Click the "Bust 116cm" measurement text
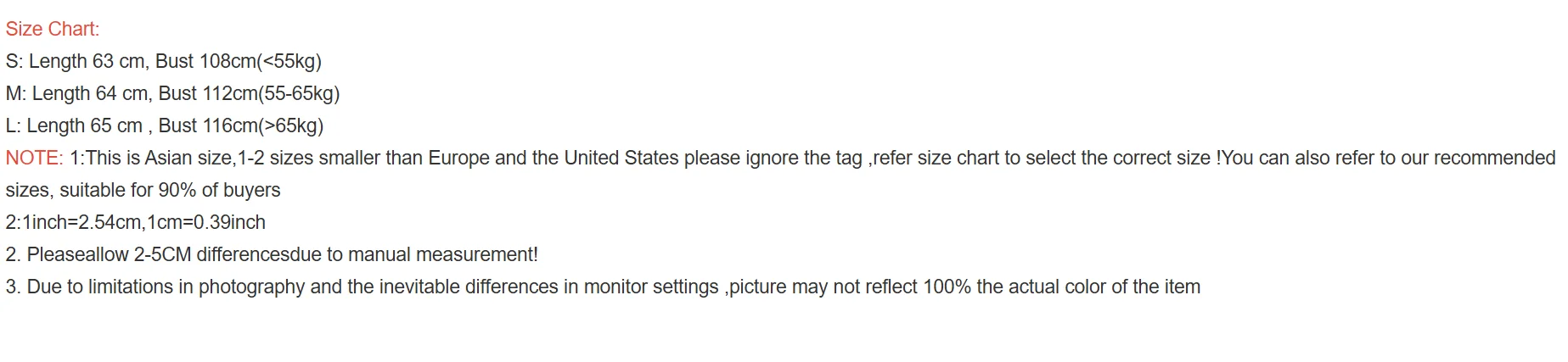1568x362 pixels. coord(208,125)
